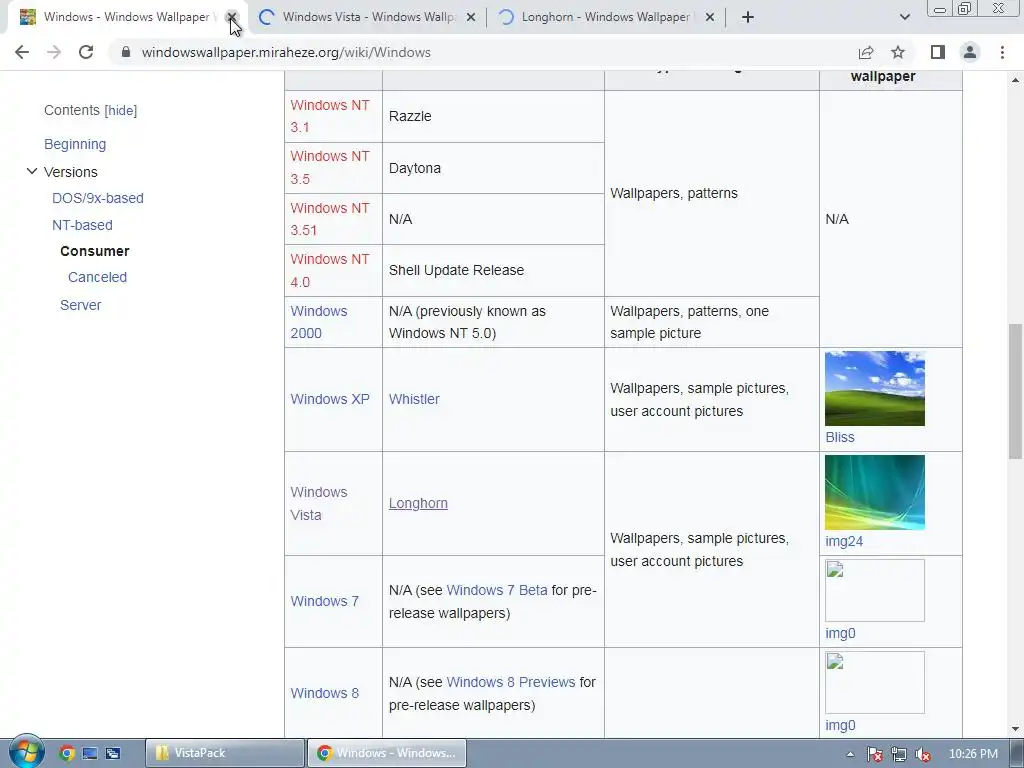Open the Windows NT 3.5 link

(330, 168)
